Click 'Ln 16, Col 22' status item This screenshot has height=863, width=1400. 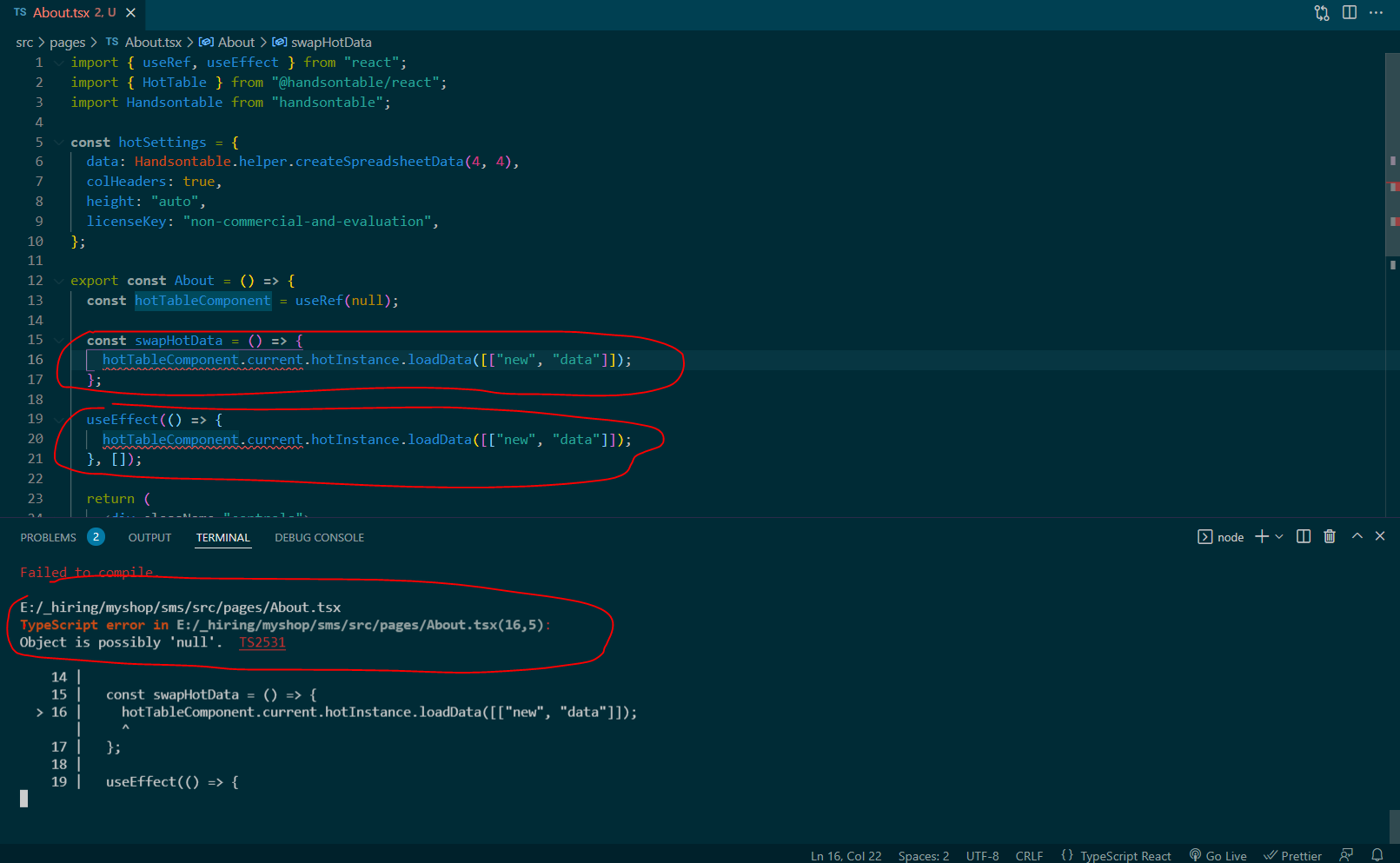(846, 856)
